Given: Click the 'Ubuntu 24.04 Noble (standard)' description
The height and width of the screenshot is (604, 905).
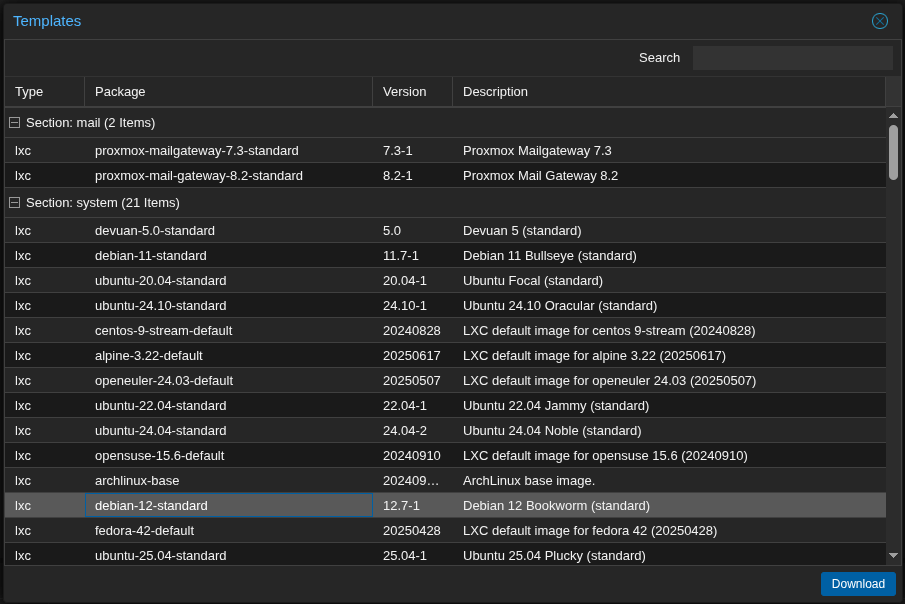Looking at the screenshot, I should pos(552,431).
